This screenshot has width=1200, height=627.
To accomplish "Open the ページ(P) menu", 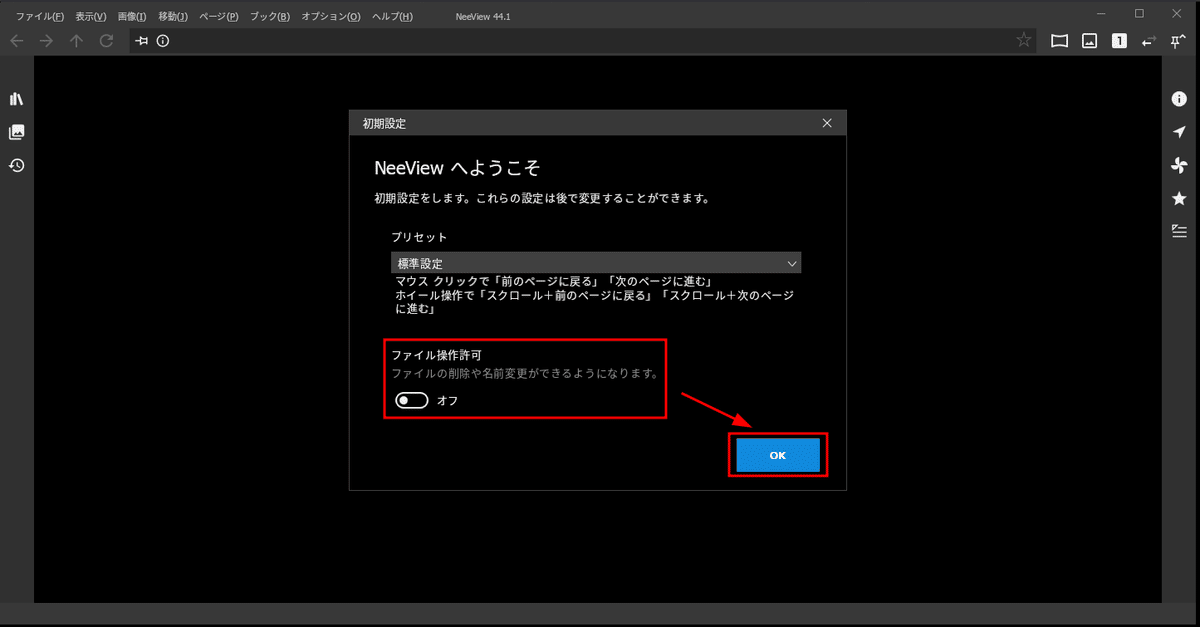I will [218, 16].
